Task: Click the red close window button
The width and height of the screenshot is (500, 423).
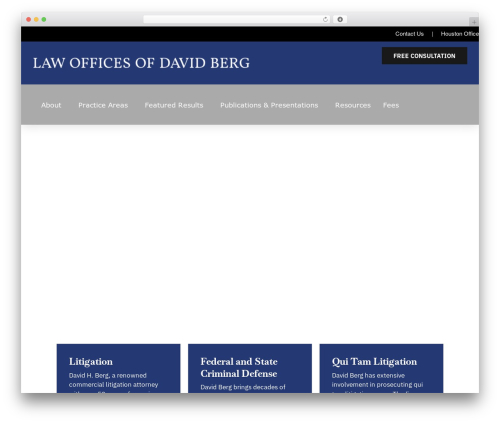Action: (29, 19)
